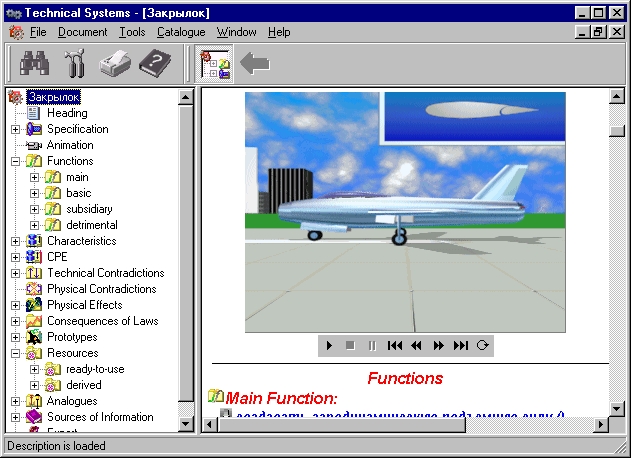The image size is (631, 458).
Task: Expand the Characteristics tree node
Action: tap(17, 241)
